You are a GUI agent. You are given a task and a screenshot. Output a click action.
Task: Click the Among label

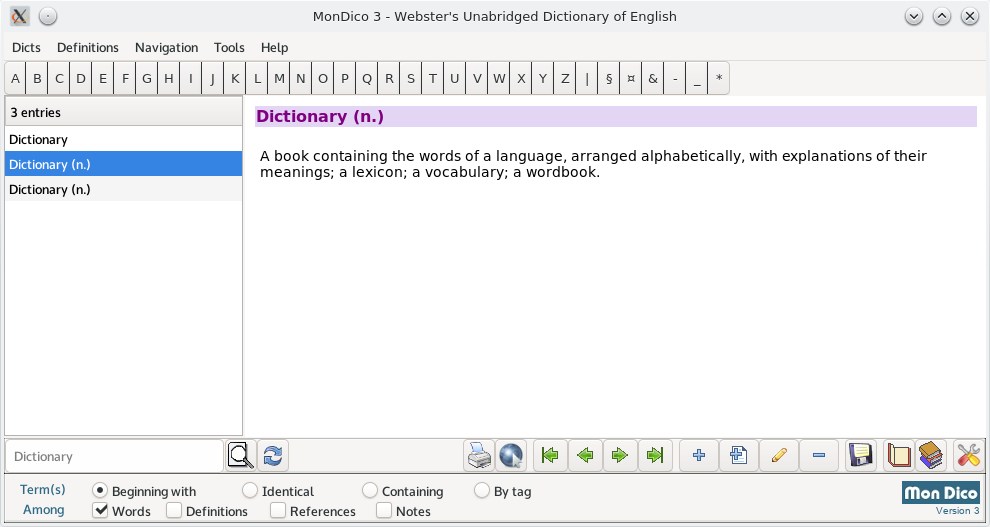(44, 510)
